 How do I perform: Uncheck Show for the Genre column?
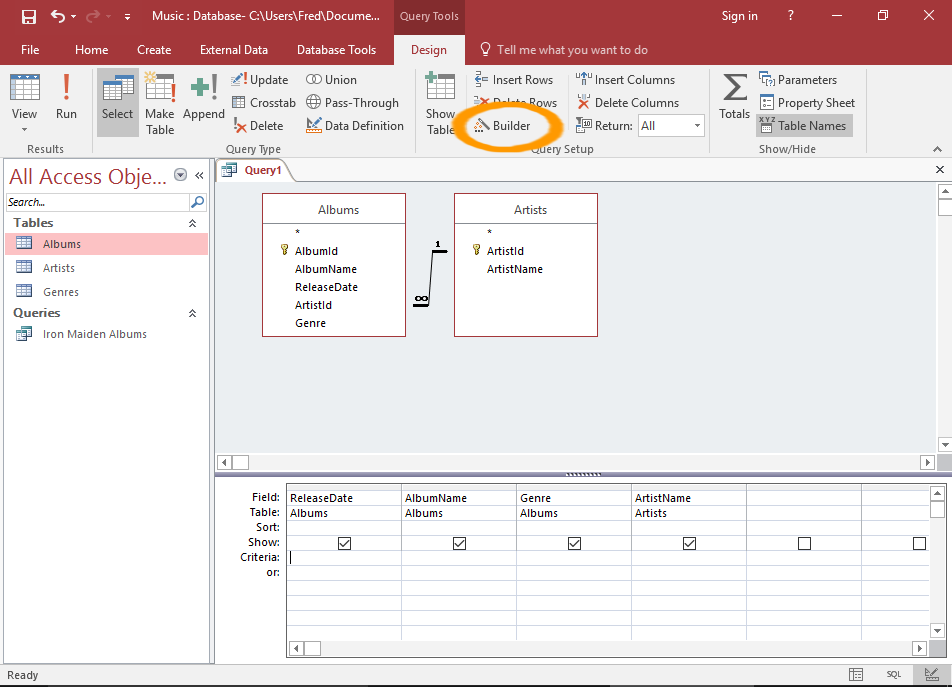574,543
